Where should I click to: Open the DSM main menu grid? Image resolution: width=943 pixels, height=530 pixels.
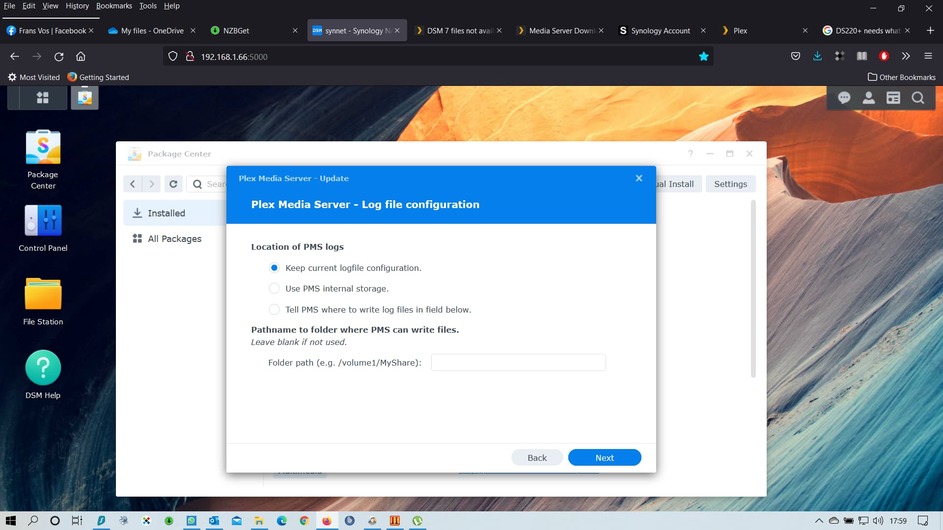coord(42,97)
